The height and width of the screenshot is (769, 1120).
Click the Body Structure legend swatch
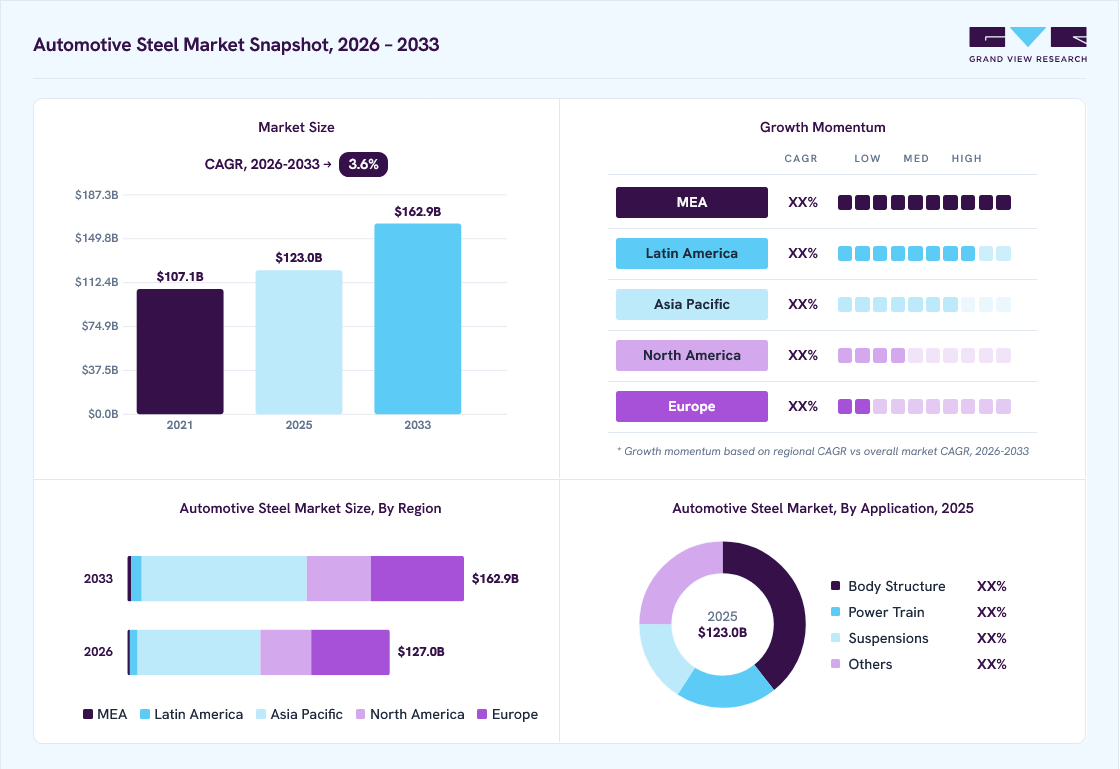(836, 585)
